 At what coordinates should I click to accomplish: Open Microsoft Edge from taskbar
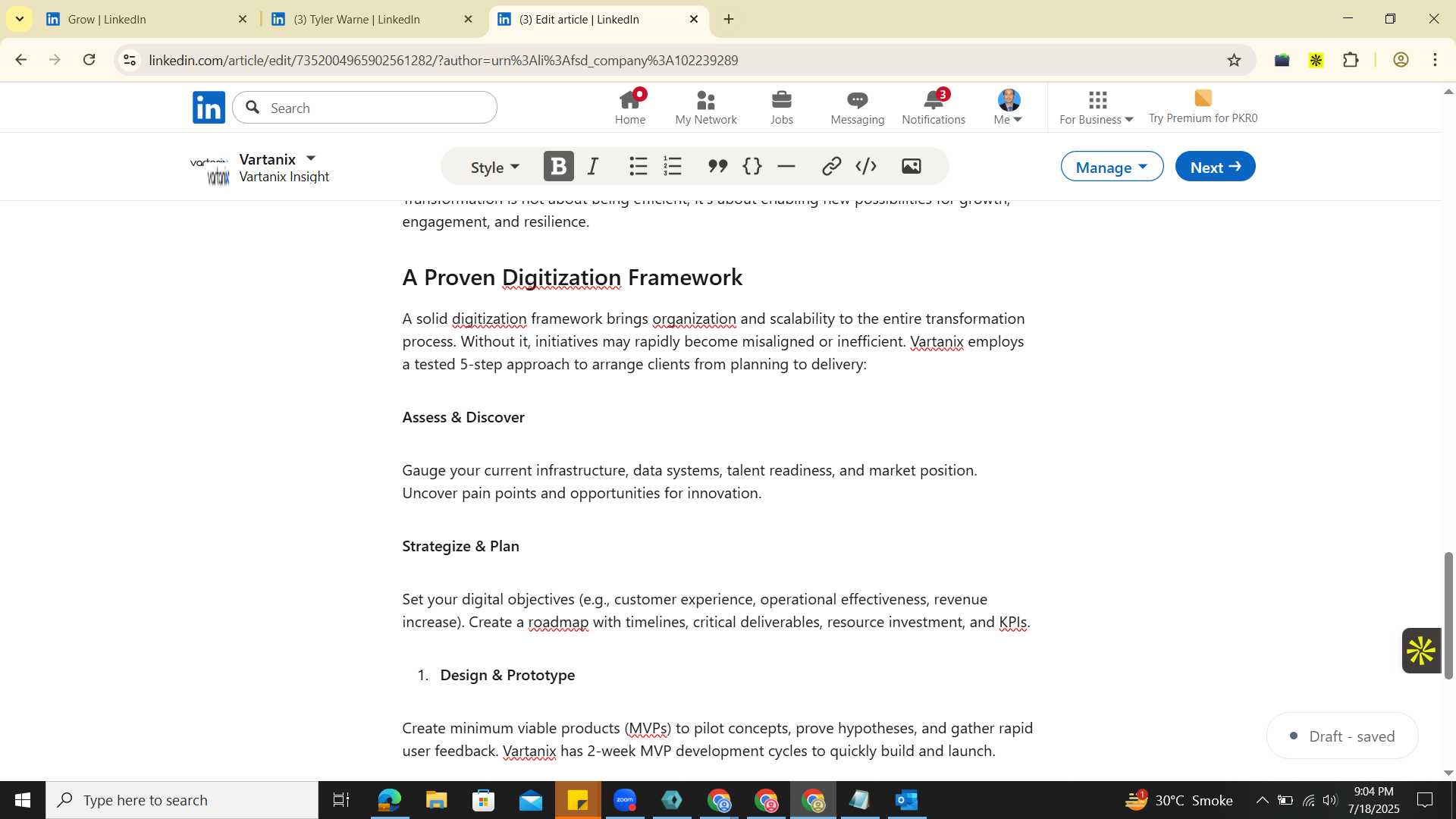(389, 800)
